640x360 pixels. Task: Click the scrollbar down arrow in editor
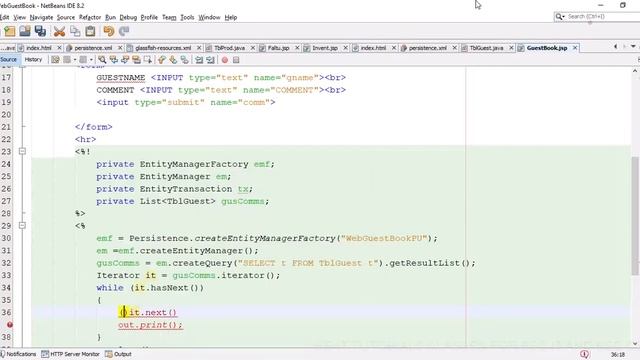pyautogui.click(x=635, y=344)
